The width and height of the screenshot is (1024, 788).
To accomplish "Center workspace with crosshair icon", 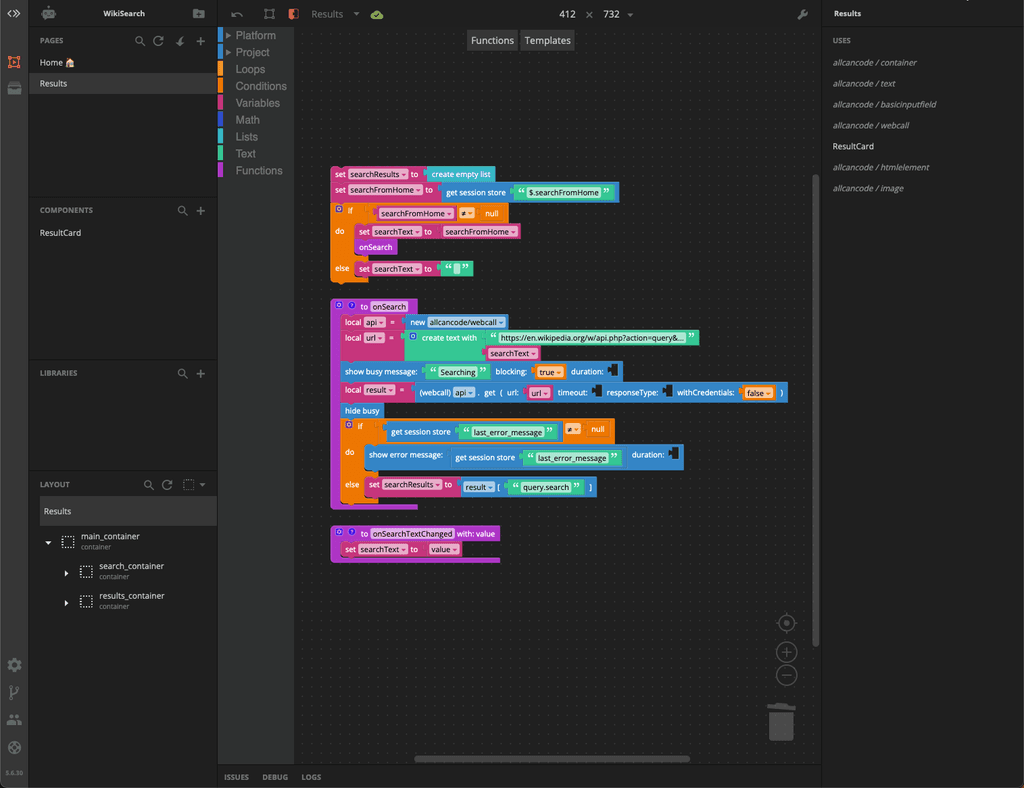I will tap(786, 623).
